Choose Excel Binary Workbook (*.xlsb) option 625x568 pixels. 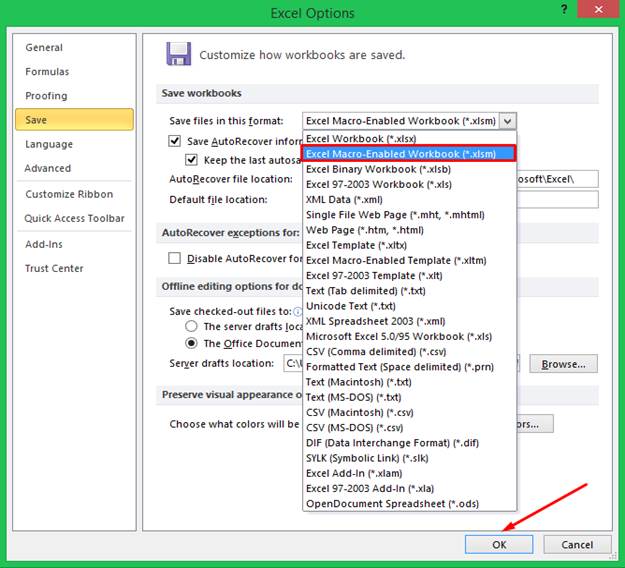pos(378,169)
